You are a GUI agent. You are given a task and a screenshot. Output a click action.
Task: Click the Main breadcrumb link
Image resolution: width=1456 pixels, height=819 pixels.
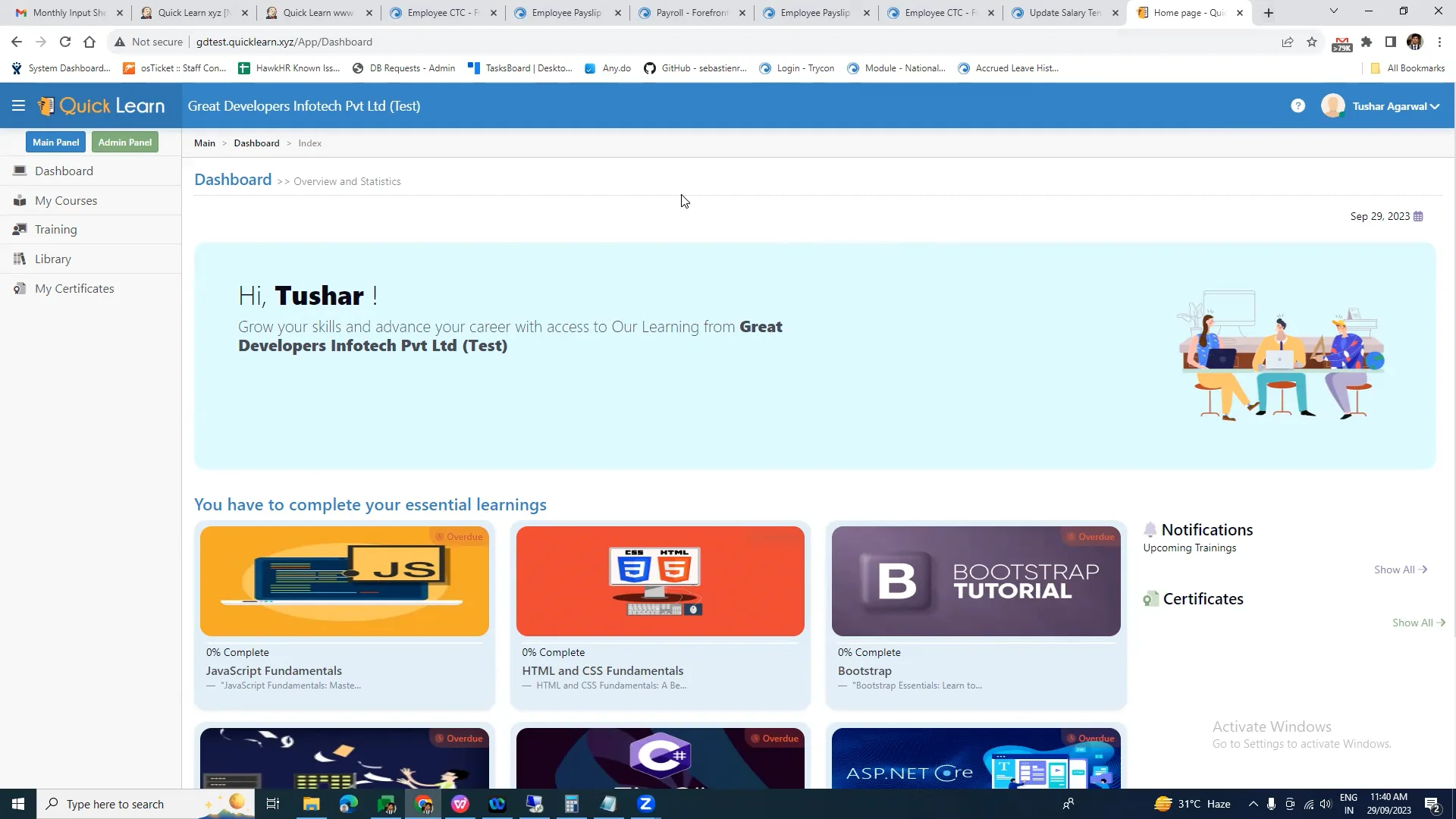[205, 143]
